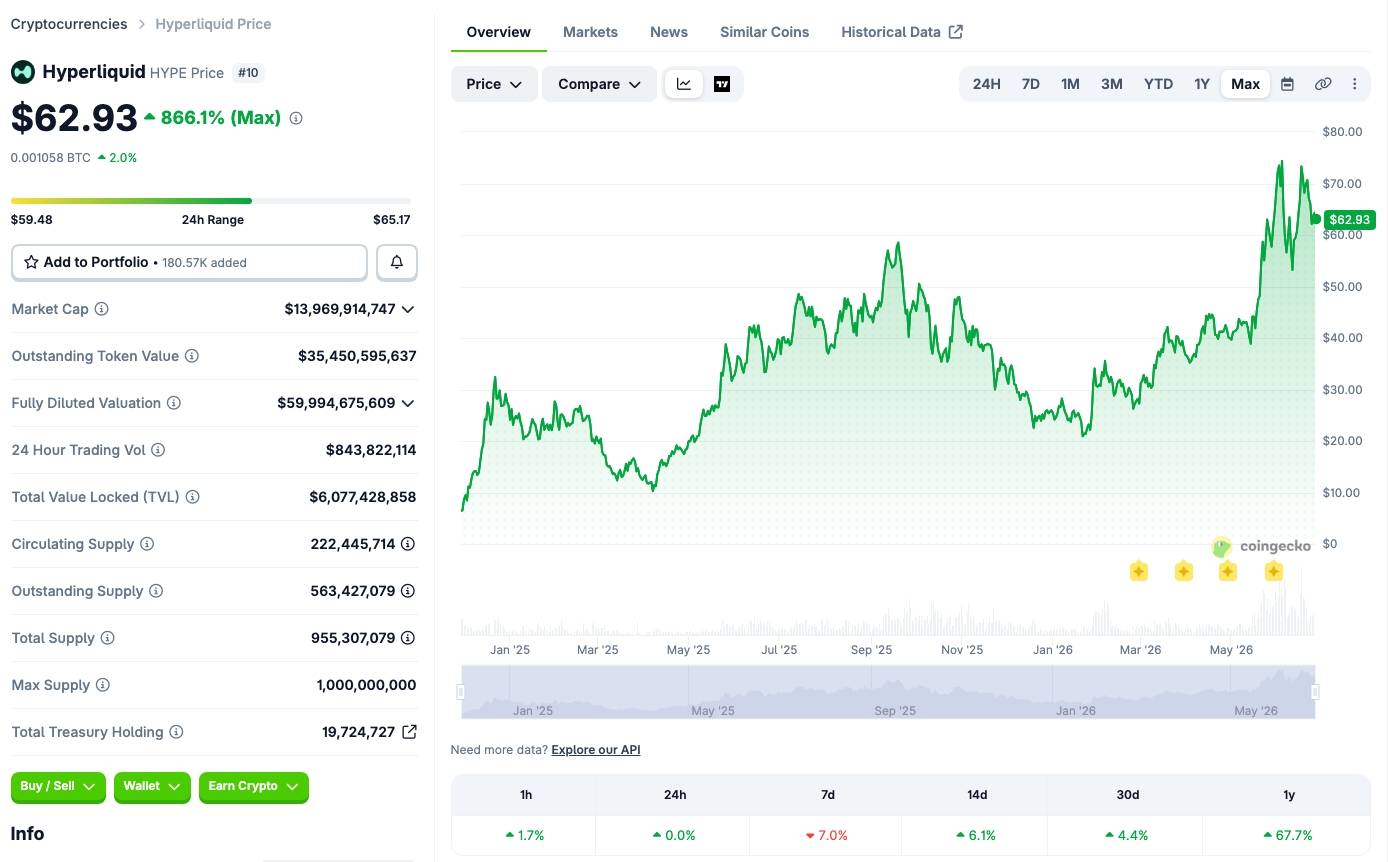Switch to TradingView chart view

point(722,84)
